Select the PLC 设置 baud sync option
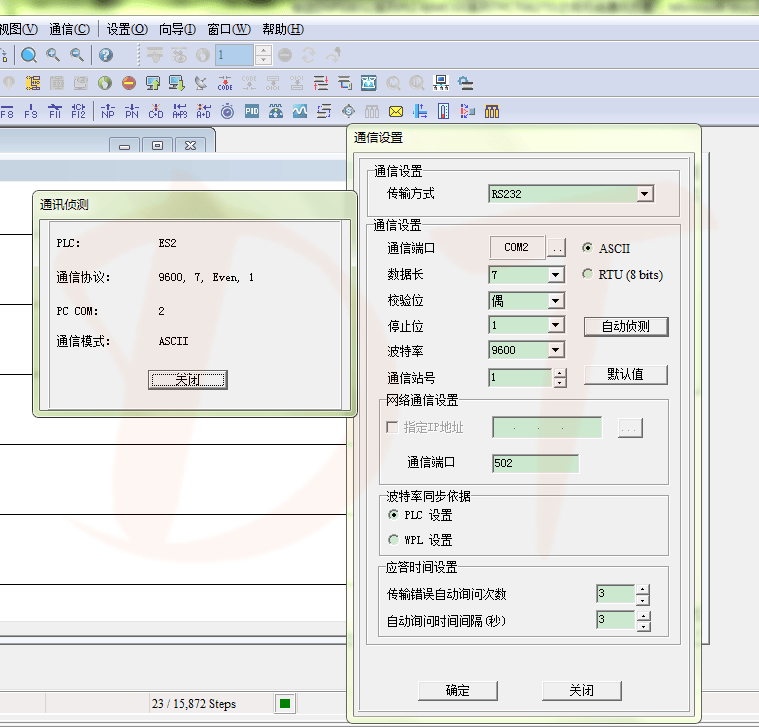Image resolution: width=759 pixels, height=727 pixels. pyautogui.click(x=394, y=515)
